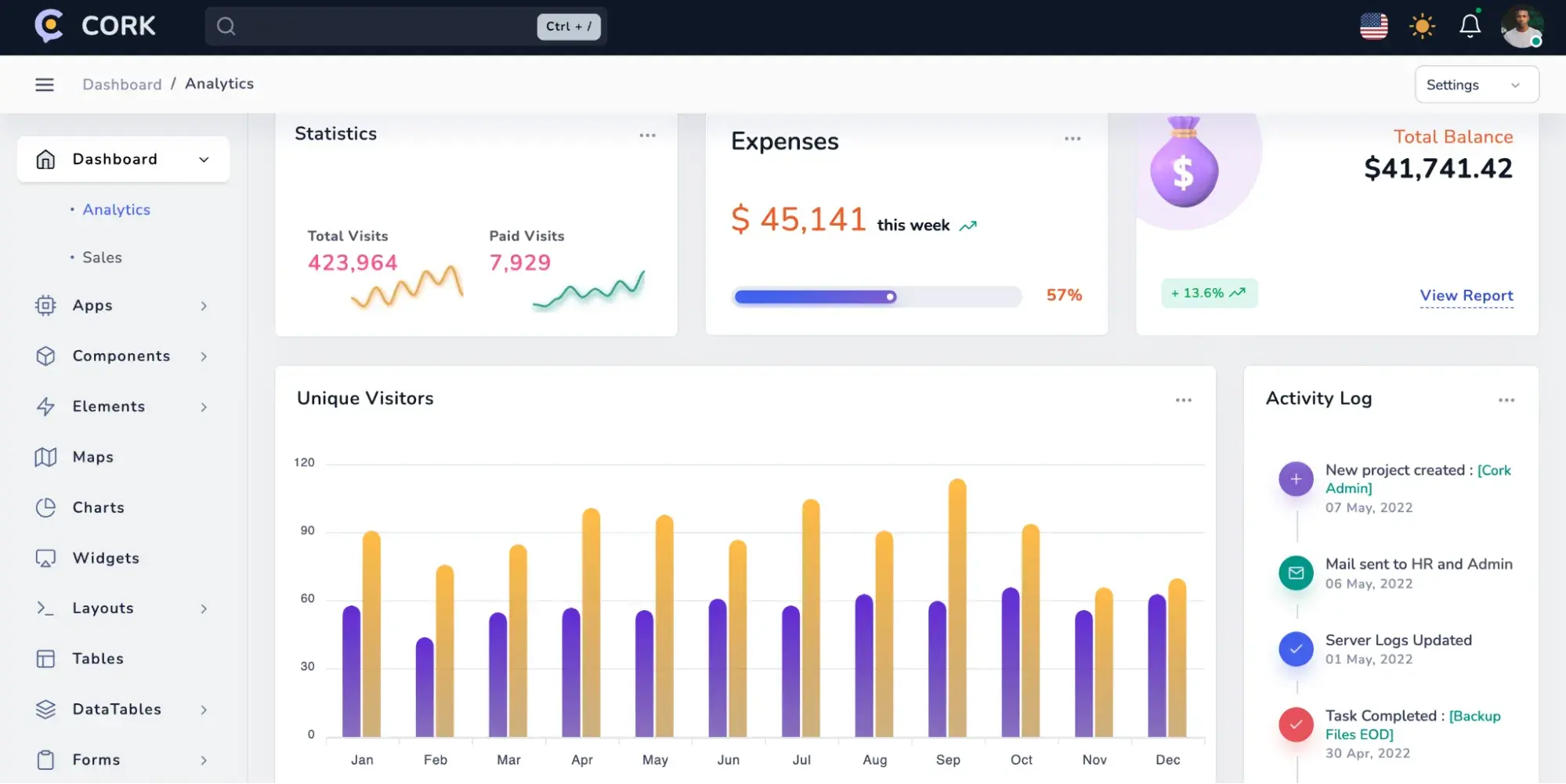Open the Activity Log three-dot menu
Image resolution: width=1566 pixels, height=784 pixels.
(1506, 400)
